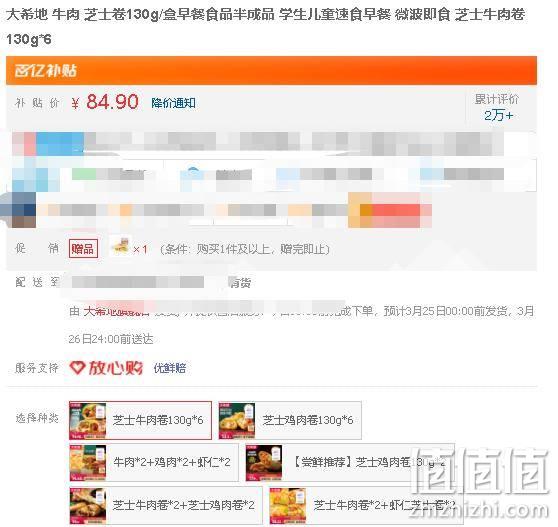Select 芝士牛肉卷*2+芝士鸡肉卷*2 combo
This screenshot has height=527, width=558.
pos(165,505)
